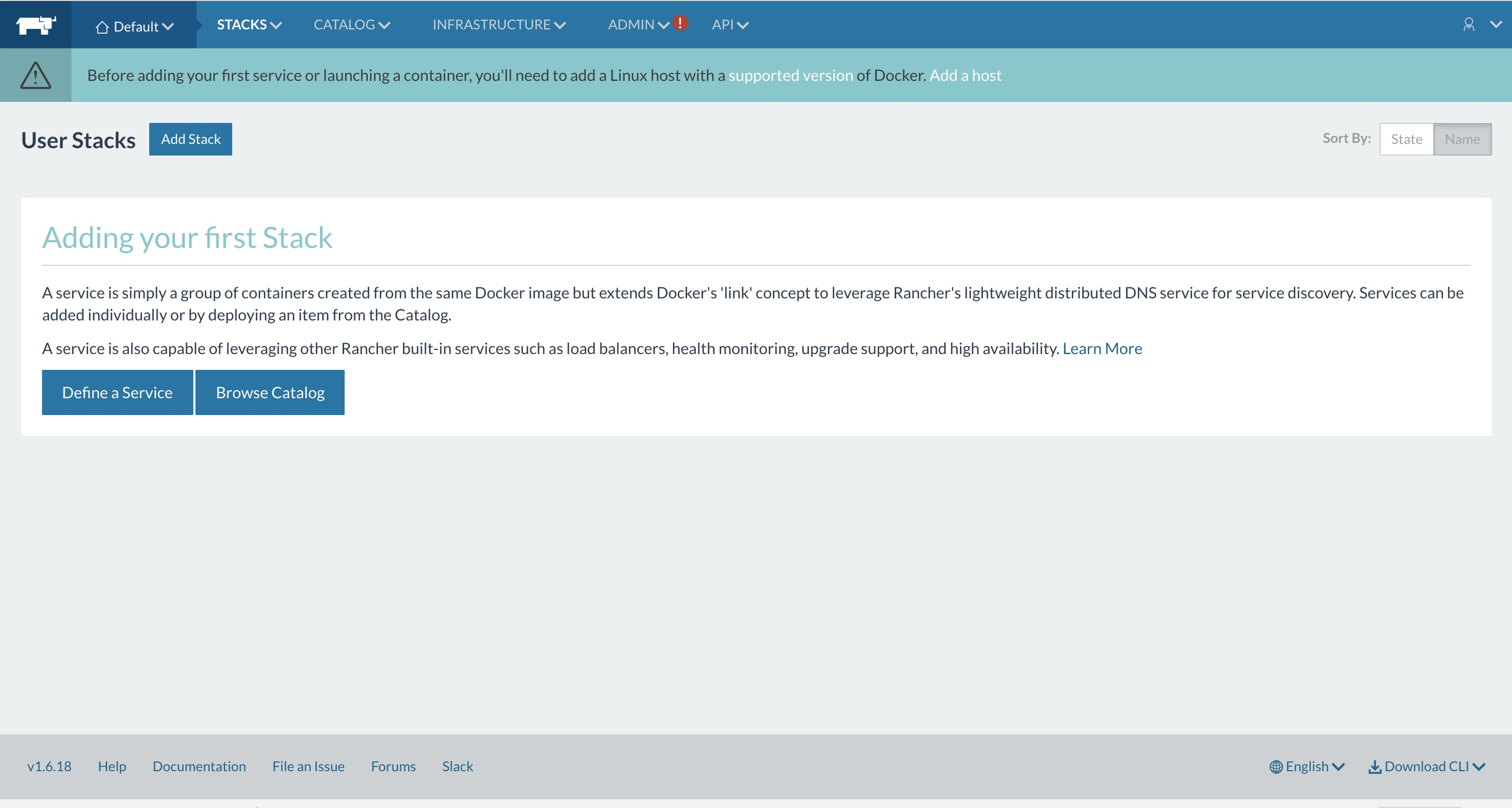
Task: Click the Add Stack button
Action: point(190,139)
